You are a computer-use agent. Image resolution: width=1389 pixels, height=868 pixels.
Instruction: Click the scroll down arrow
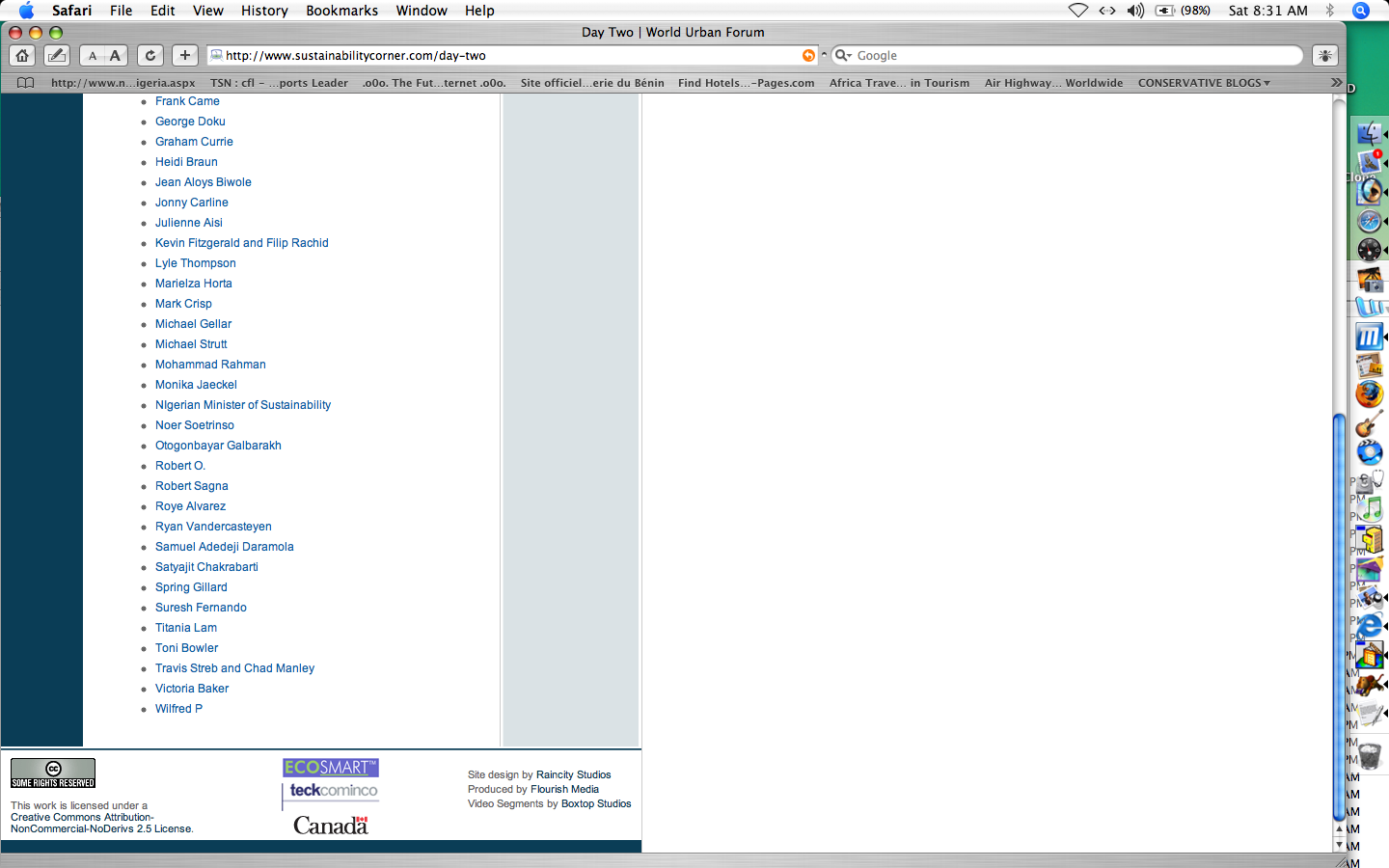pyautogui.click(x=1339, y=845)
